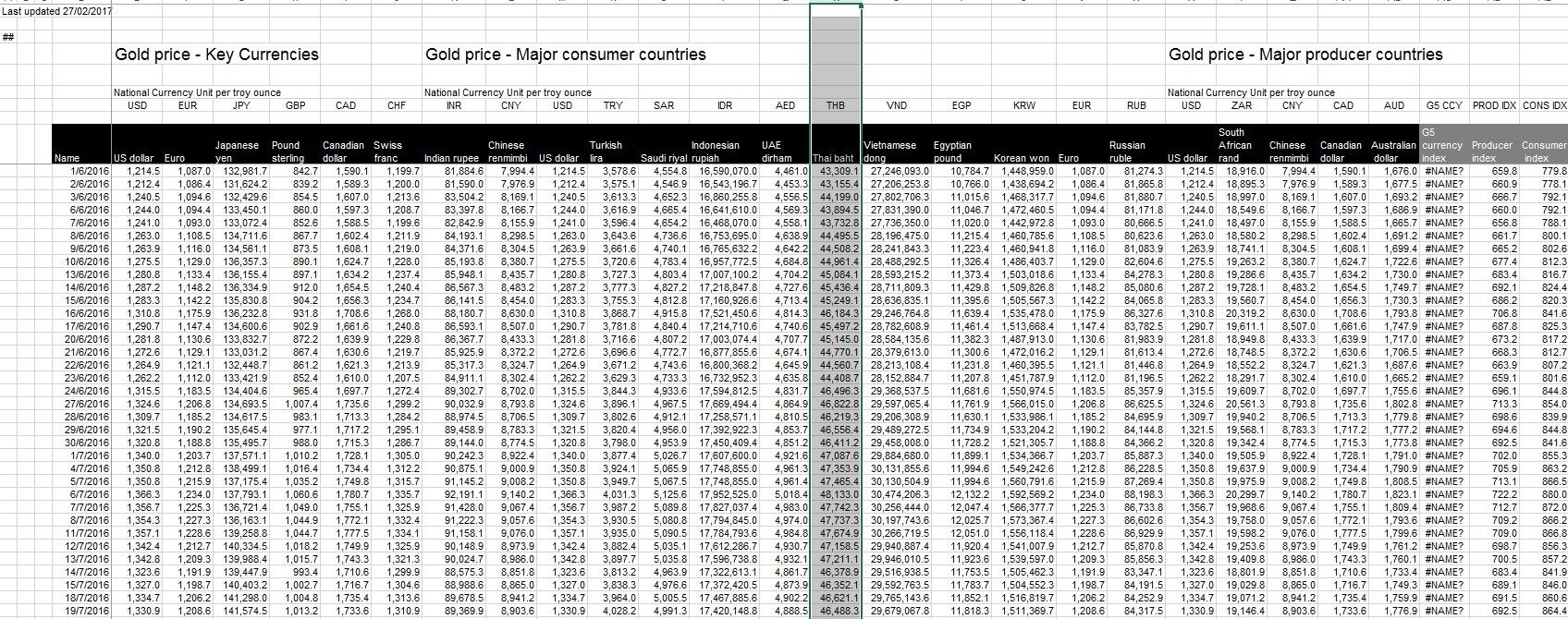
Task: Select the 'Last updated 27/02/2017' cell
Action: (x=55, y=11)
